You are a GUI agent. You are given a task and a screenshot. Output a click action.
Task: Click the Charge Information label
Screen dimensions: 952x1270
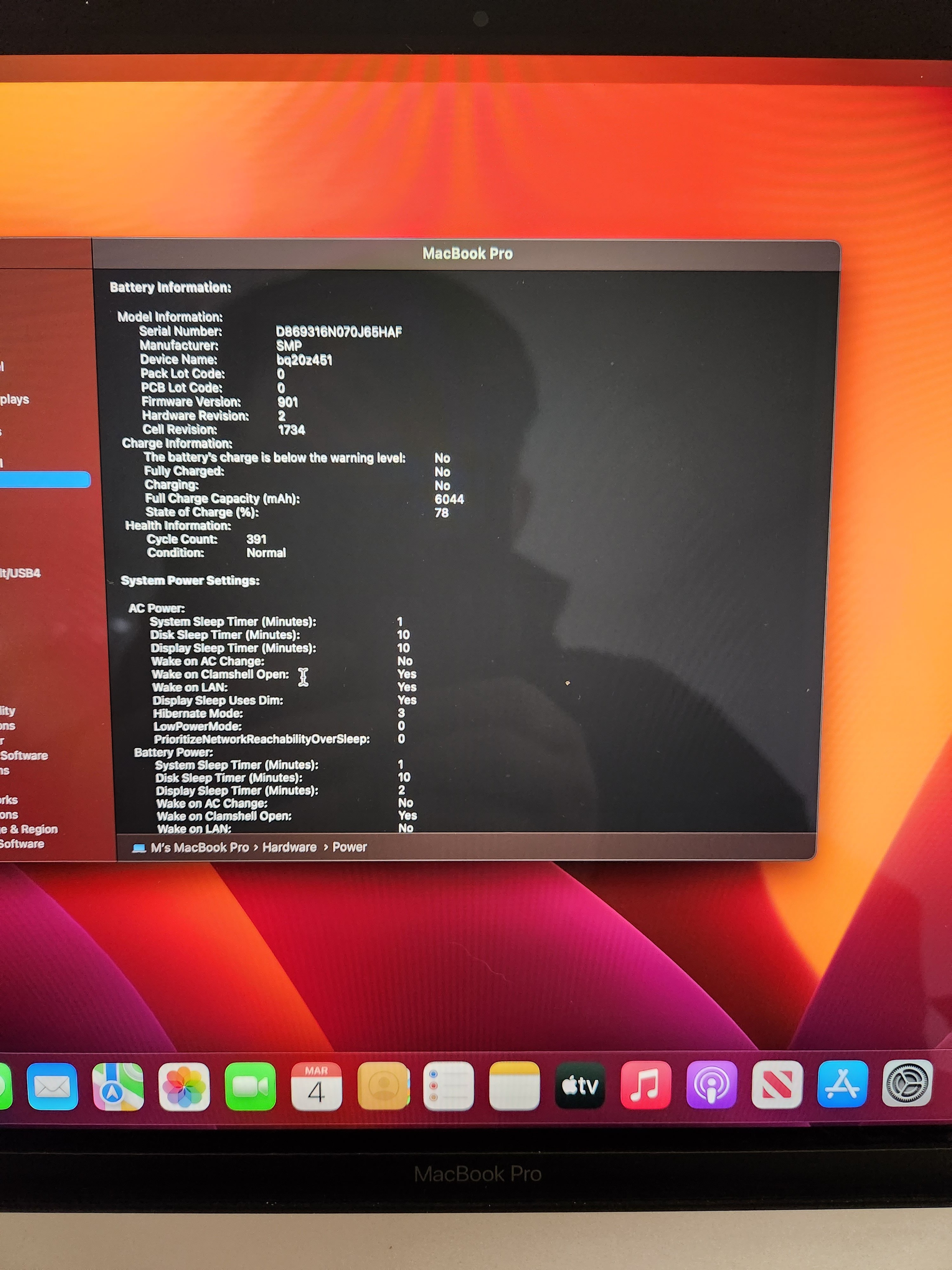pos(177,443)
